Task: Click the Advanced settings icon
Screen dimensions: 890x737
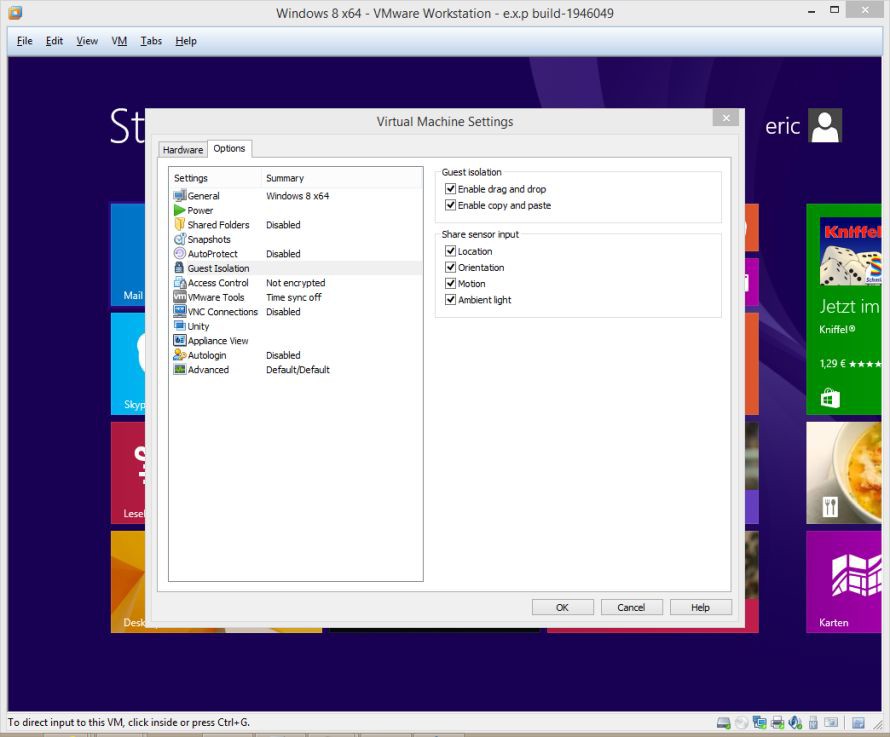Action: click(x=179, y=369)
